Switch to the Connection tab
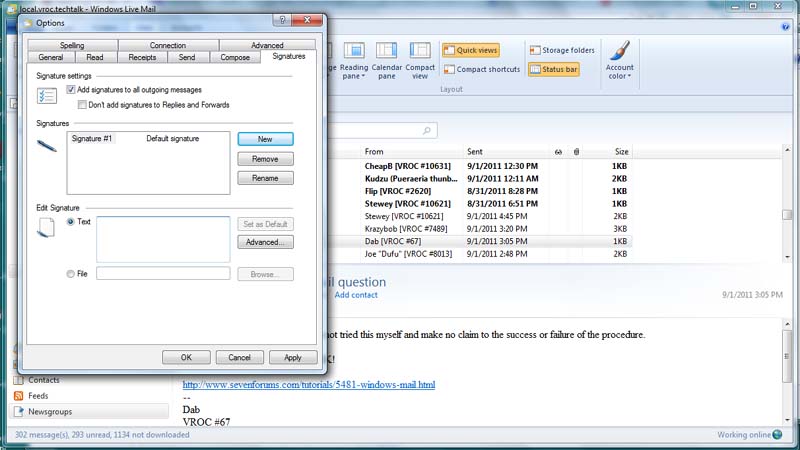Viewport: 800px width, 450px height. point(168,45)
